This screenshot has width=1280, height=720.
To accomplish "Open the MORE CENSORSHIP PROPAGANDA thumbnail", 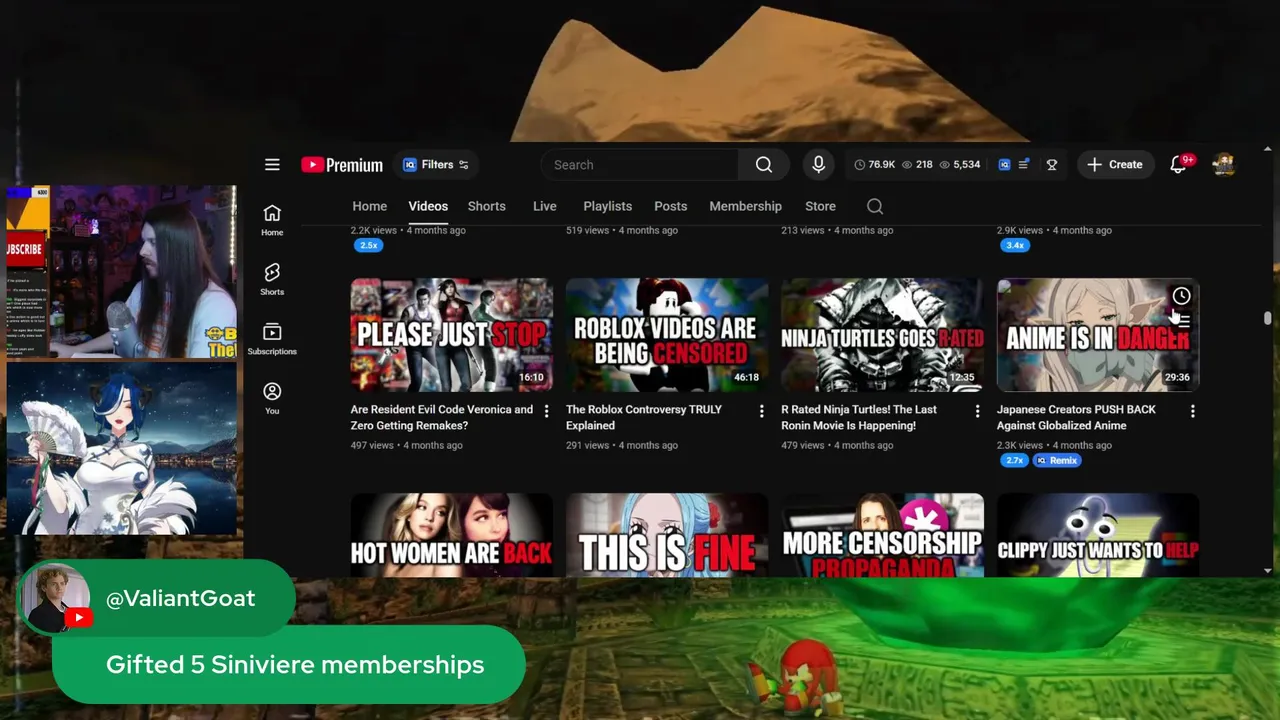I will click(882, 535).
